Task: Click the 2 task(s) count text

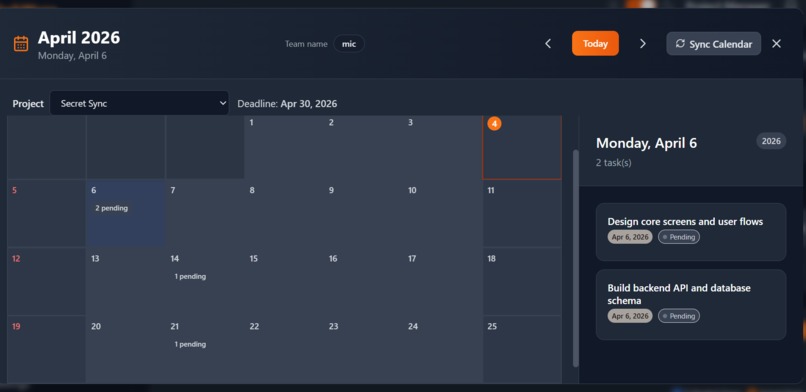Action: 614,163
